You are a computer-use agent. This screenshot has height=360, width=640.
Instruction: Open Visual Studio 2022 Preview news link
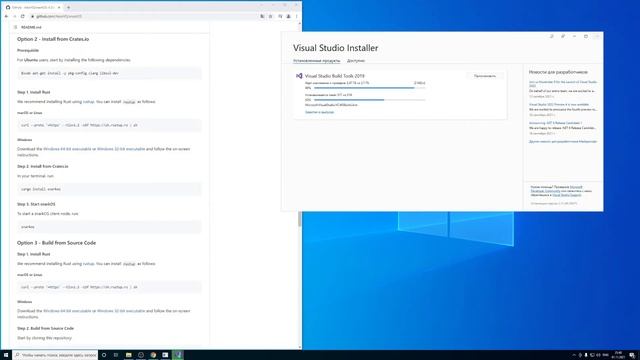pos(559,105)
